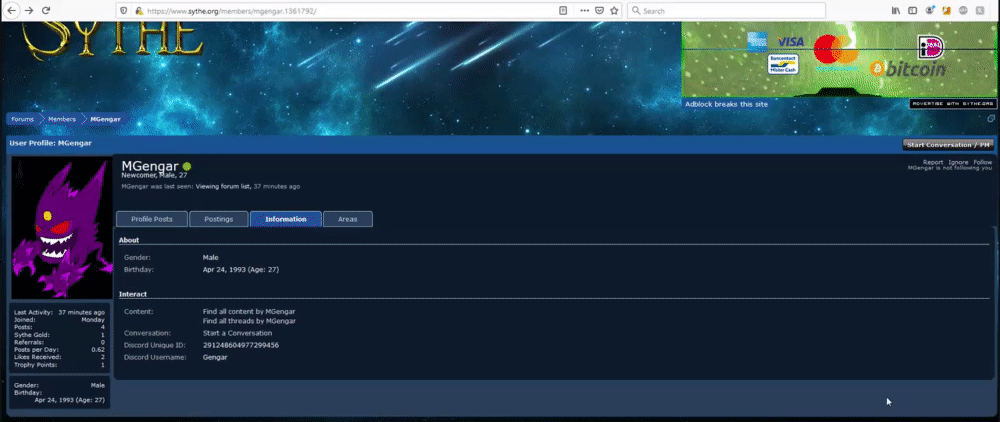Click Newcomer, Male, 27 subtitle
The height and width of the screenshot is (422, 1000).
pos(154,175)
